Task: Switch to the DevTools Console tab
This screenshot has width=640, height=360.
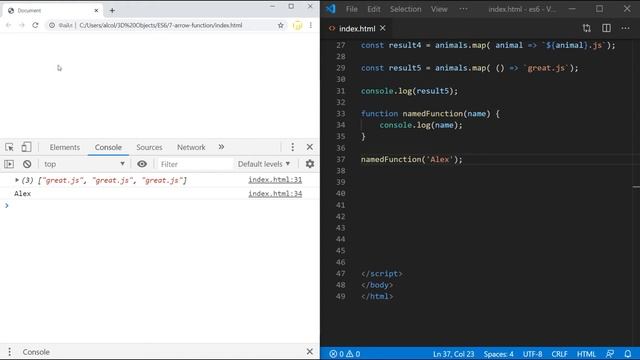Action: point(108,147)
